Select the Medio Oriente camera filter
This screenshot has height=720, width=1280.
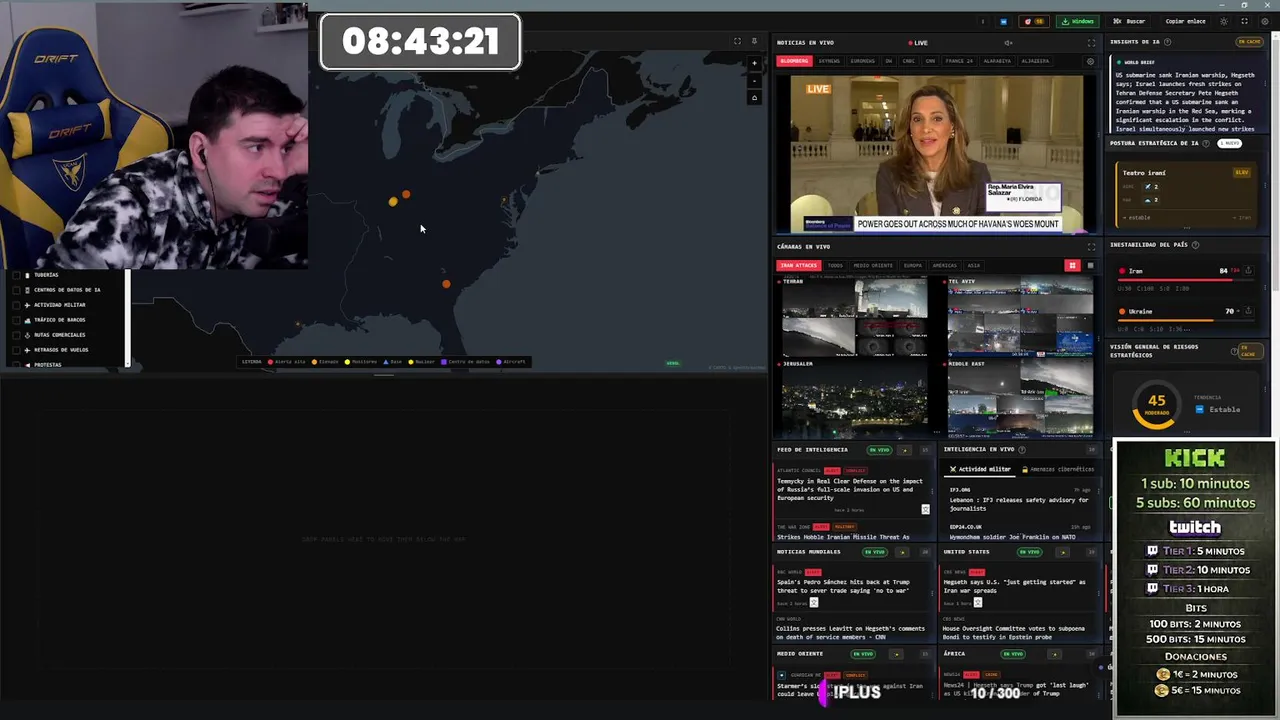click(x=873, y=265)
